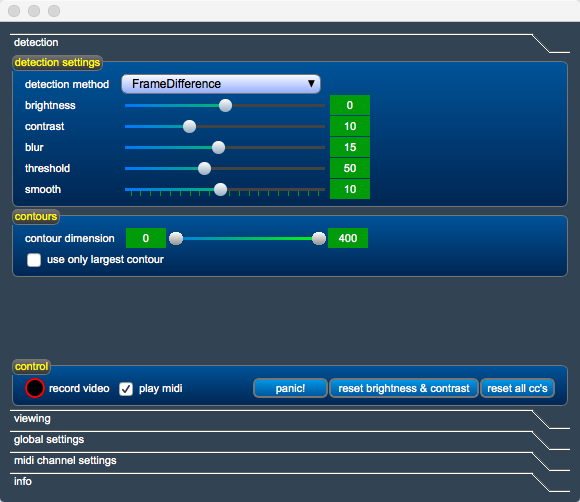Viewport: 580px width, 502px height.
Task: Click the detection settings group label
Action: (x=57, y=63)
